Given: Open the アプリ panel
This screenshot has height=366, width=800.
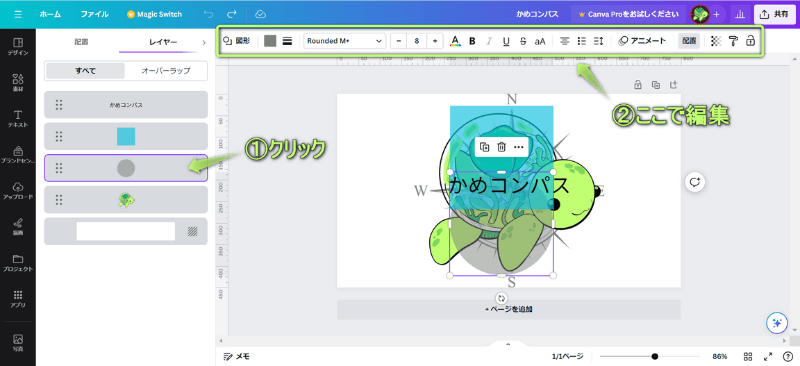Looking at the screenshot, I should coord(18,299).
